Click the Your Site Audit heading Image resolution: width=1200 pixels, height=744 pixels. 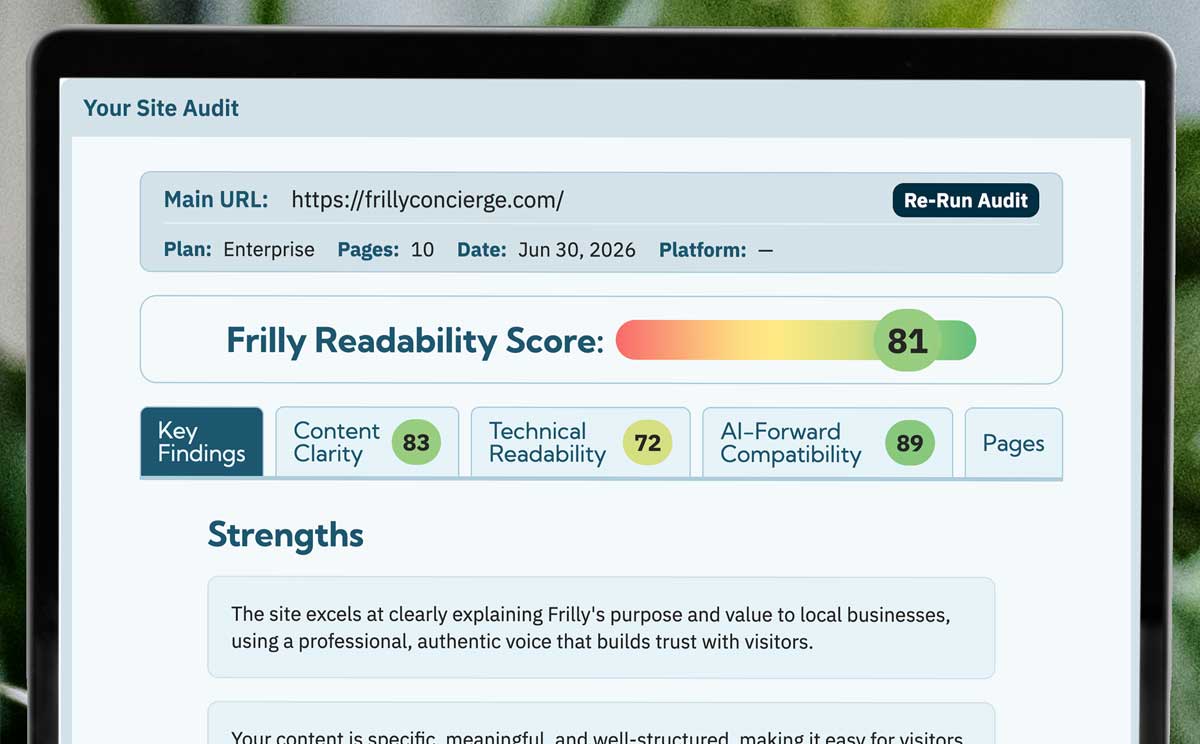(161, 108)
